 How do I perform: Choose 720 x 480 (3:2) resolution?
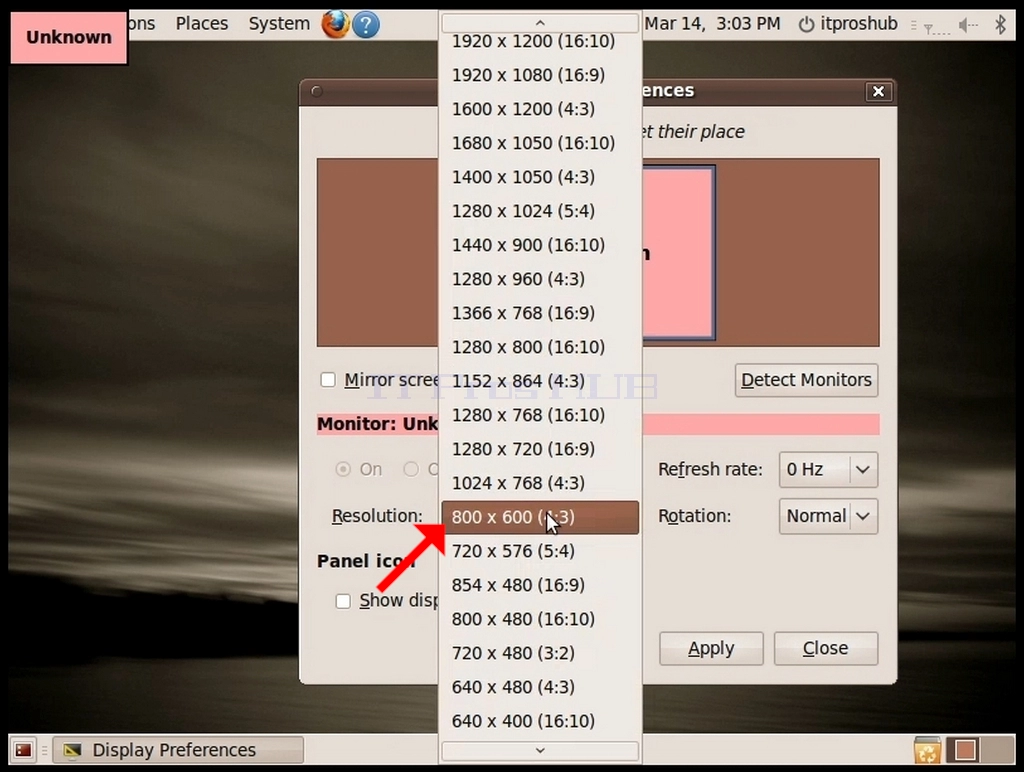click(x=540, y=653)
